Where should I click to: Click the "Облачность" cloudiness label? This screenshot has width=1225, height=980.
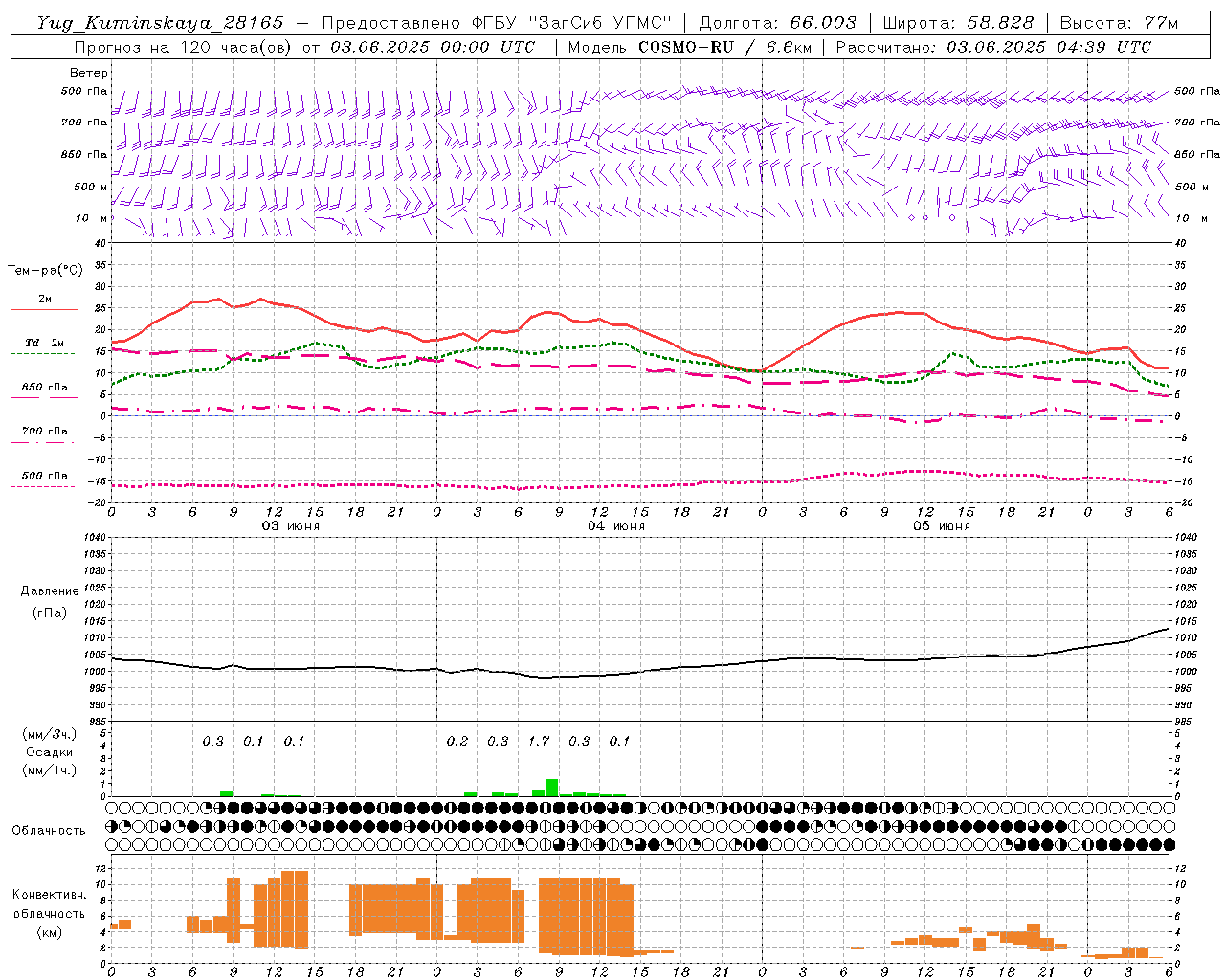tap(49, 830)
